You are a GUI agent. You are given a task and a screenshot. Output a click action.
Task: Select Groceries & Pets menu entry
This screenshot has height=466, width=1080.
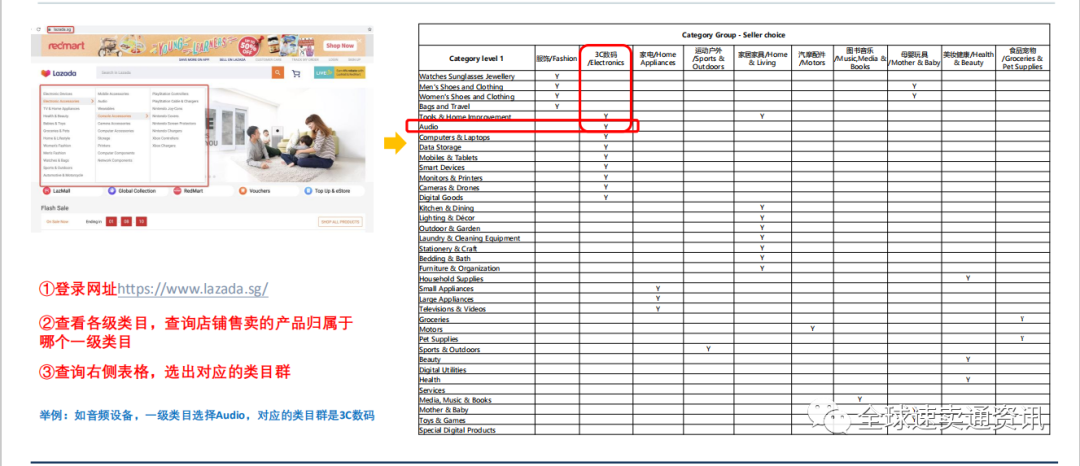pyautogui.click(x=56, y=131)
